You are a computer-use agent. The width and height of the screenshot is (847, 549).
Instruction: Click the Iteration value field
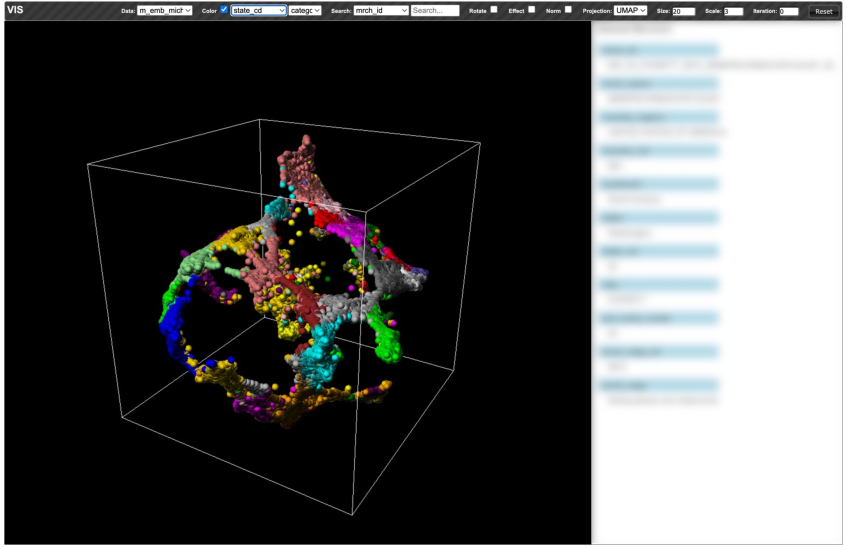pyautogui.click(x=788, y=11)
